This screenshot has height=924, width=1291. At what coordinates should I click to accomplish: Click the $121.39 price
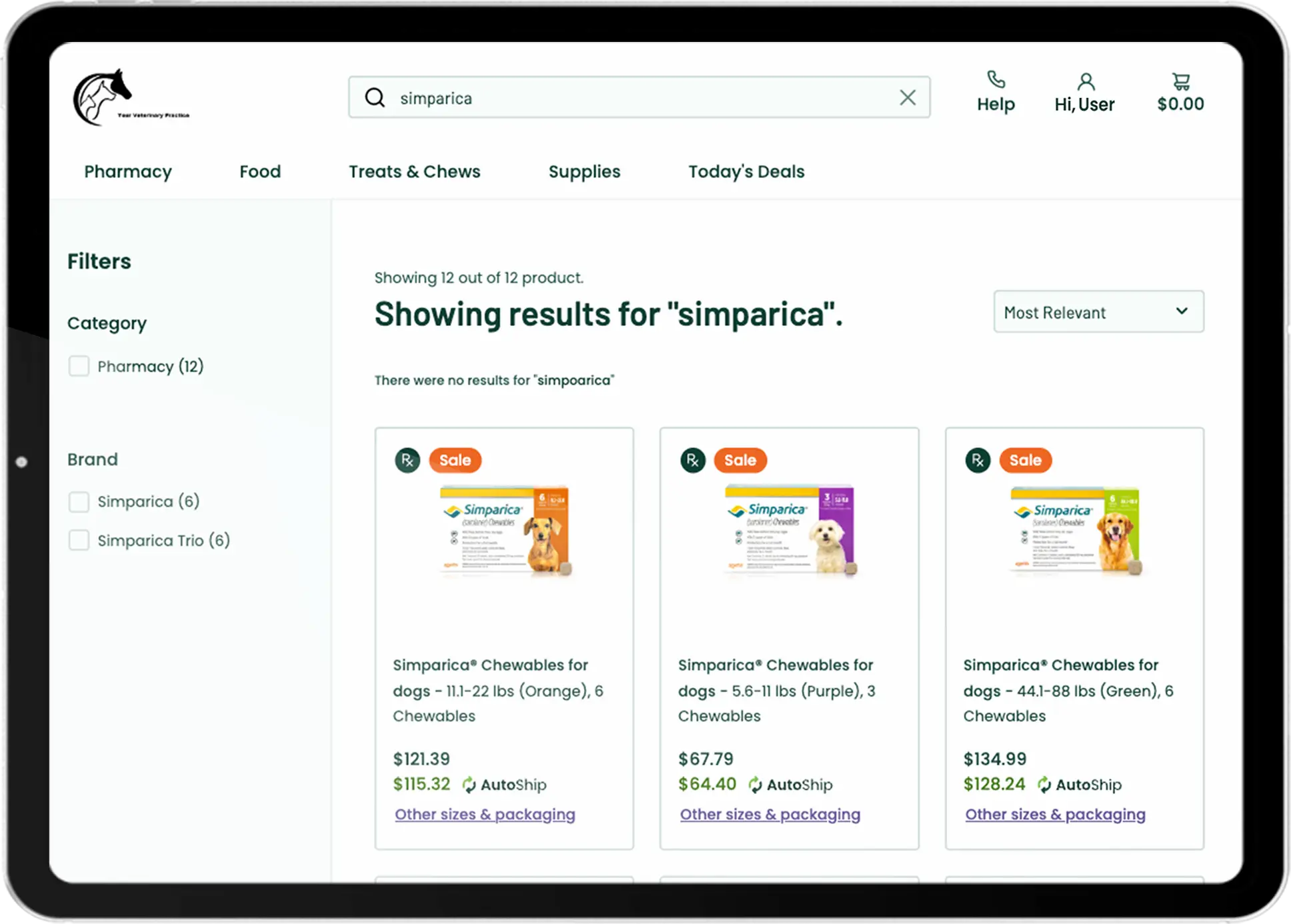click(421, 759)
